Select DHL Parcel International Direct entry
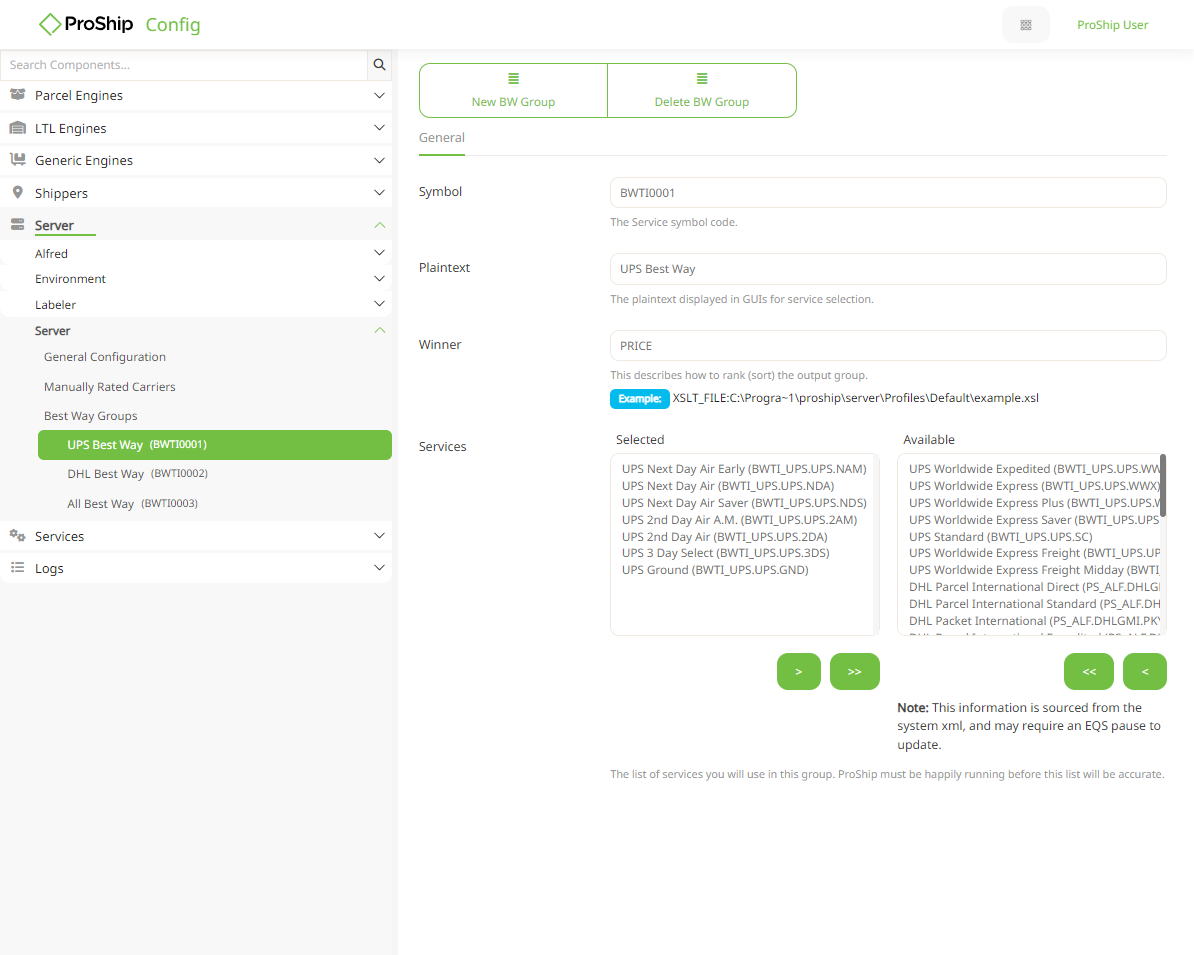 (x=1034, y=587)
